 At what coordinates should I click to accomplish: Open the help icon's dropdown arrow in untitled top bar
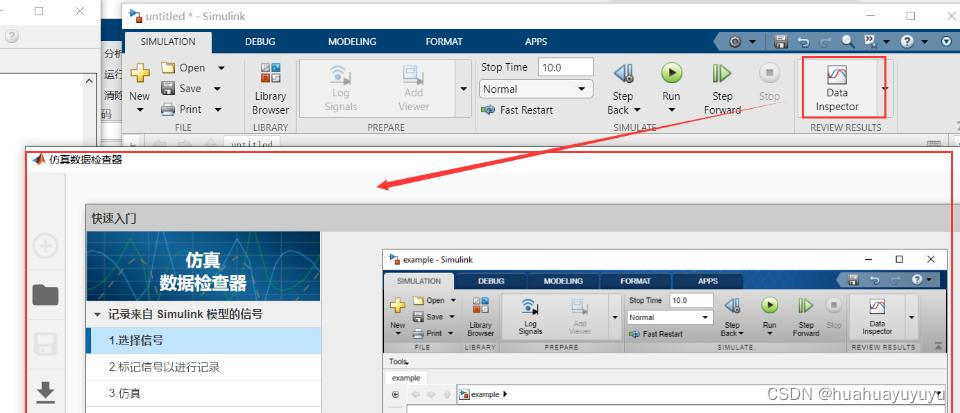pyautogui.click(x=924, y=42)
